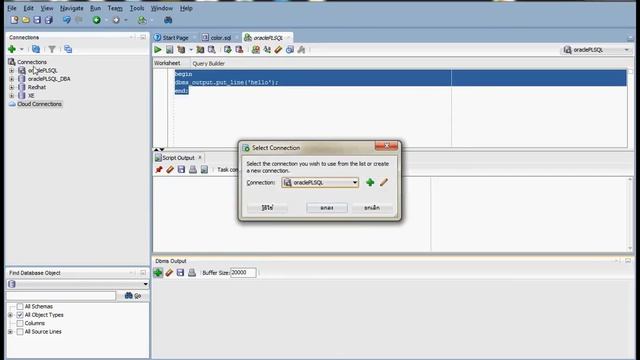Screen dimensions: 640x360
Task: Click Refresh icon in Connections panel toolbar
Action: [x=36, y=49]
